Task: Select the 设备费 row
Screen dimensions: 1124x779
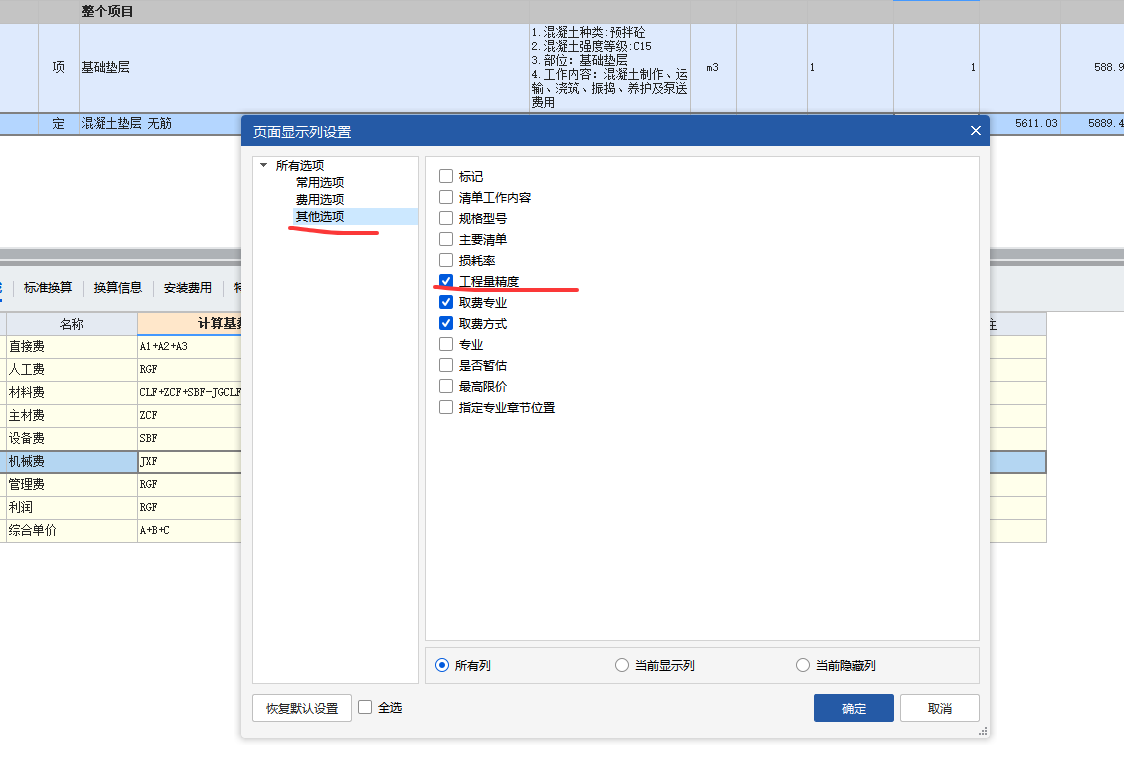Action: point(72,439)
